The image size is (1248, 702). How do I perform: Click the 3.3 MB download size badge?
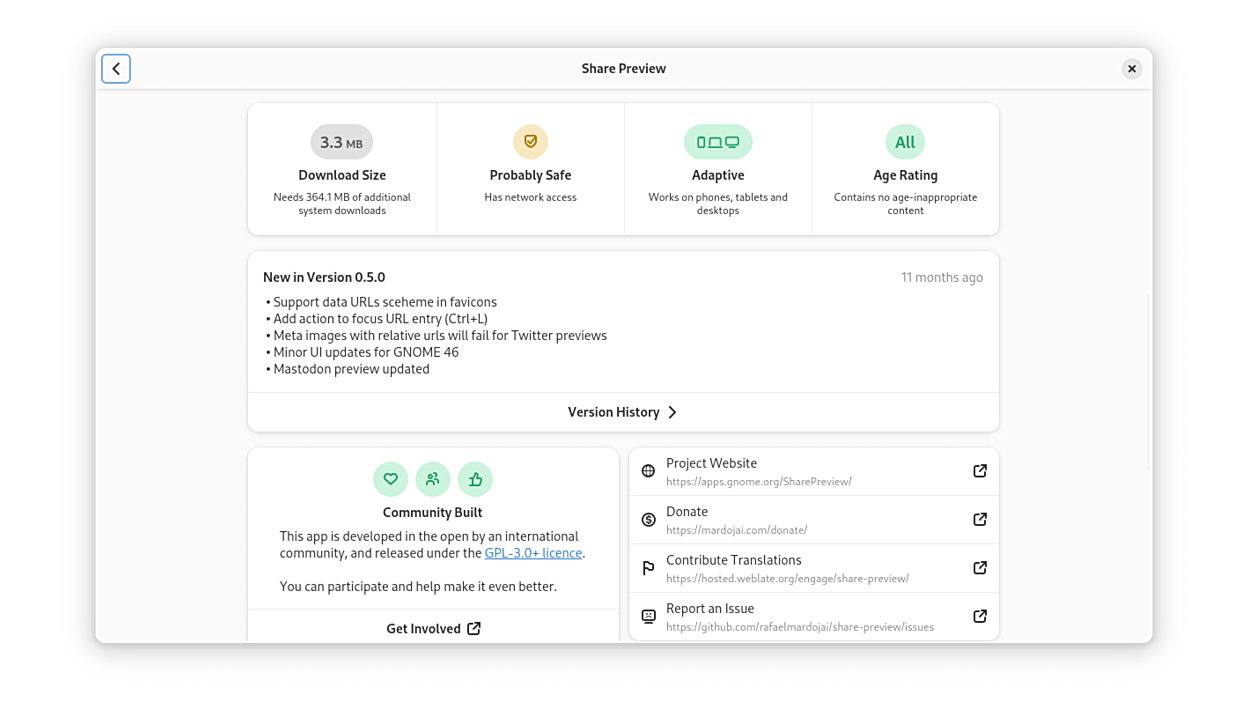[341, 142]
